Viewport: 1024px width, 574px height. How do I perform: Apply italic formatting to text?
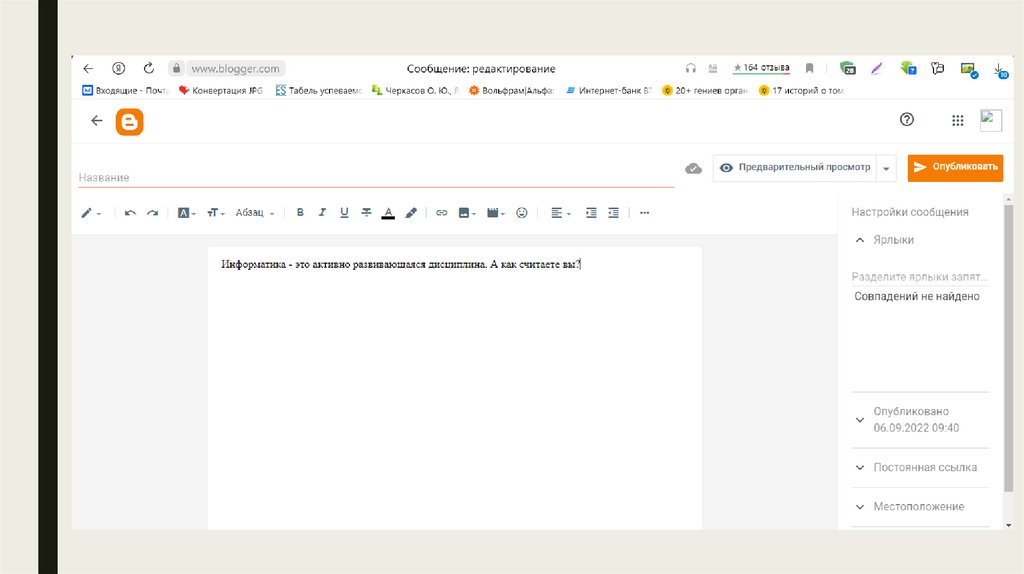tap(322, 213)
